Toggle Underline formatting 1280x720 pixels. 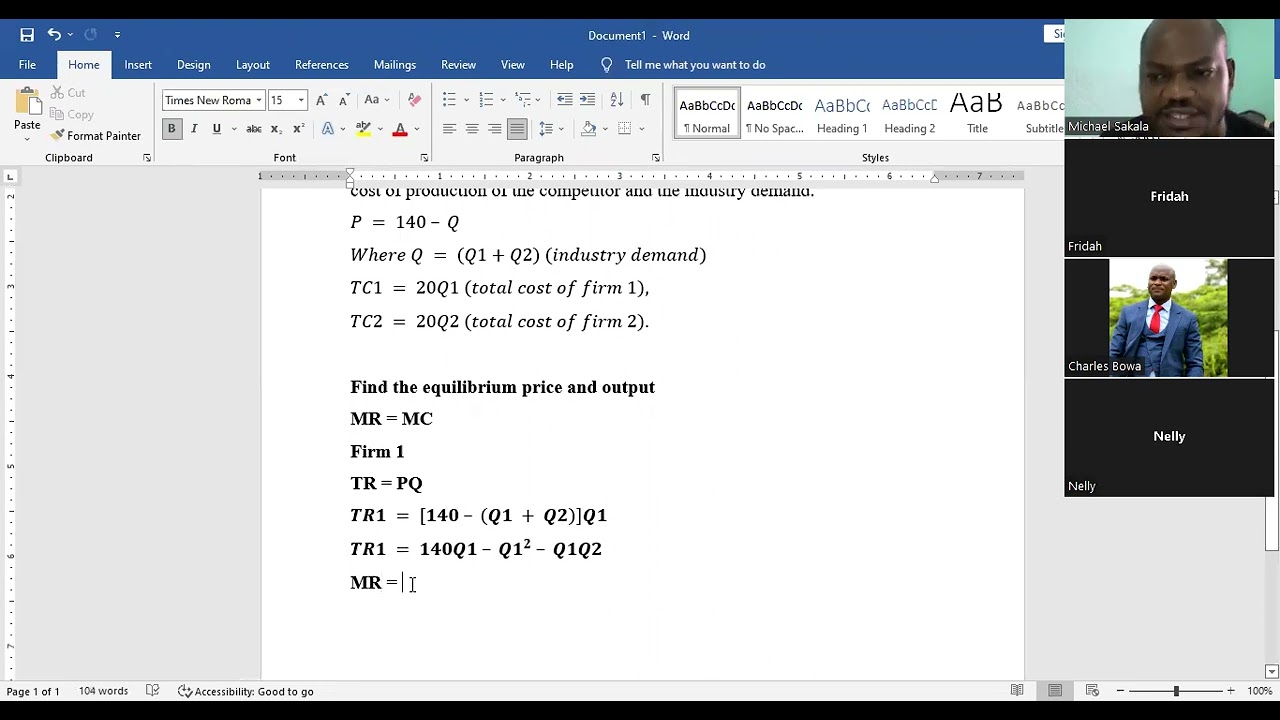(216, 129)
